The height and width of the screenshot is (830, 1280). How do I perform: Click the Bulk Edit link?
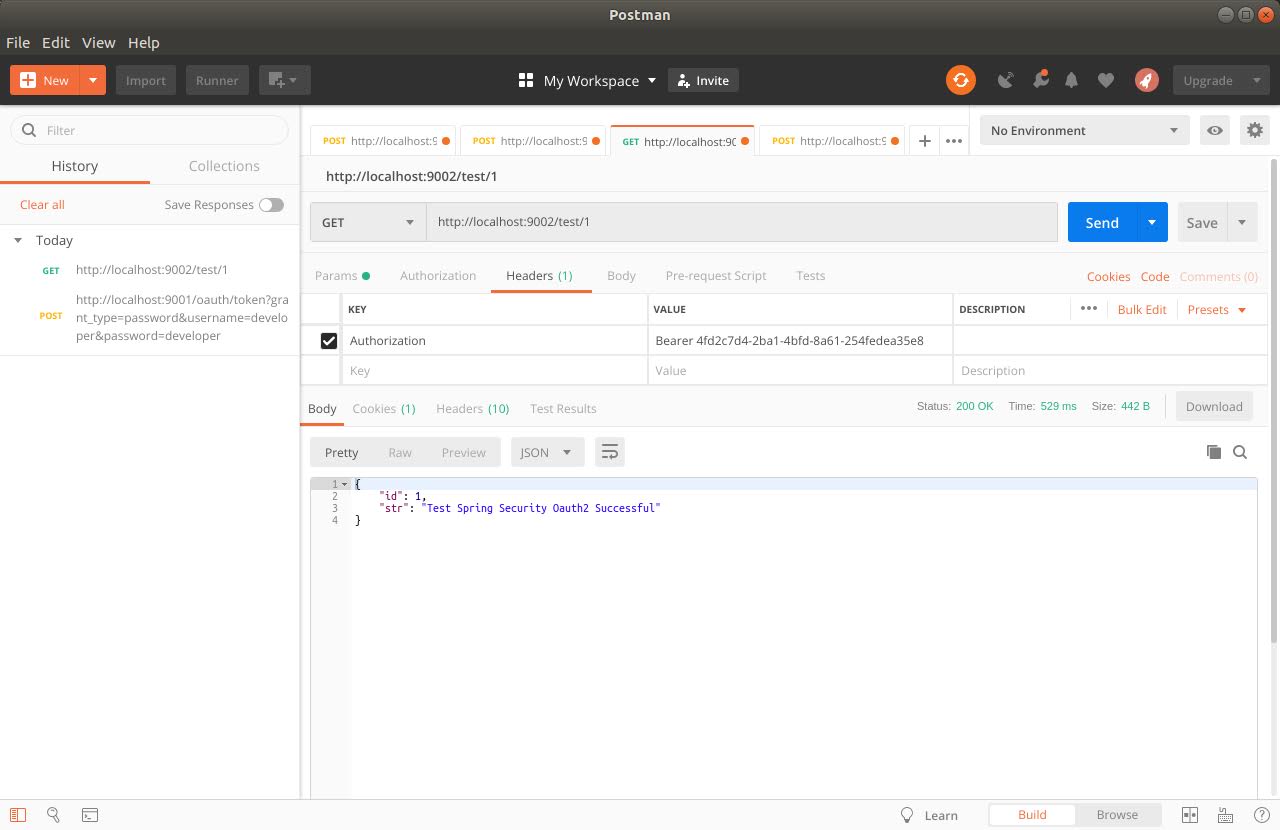[1142, 309]
